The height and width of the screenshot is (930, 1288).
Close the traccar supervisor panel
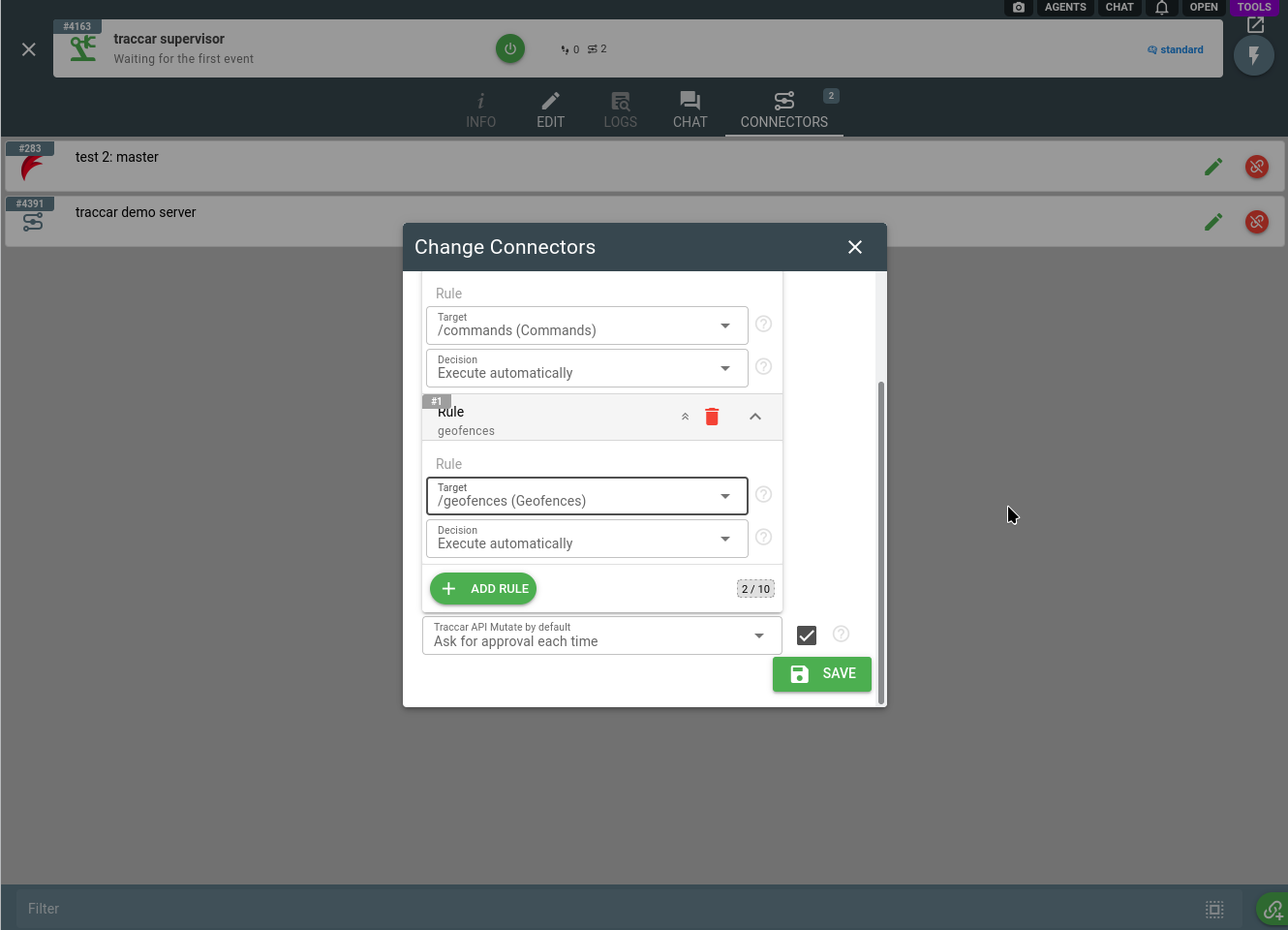tap(29, 49)
